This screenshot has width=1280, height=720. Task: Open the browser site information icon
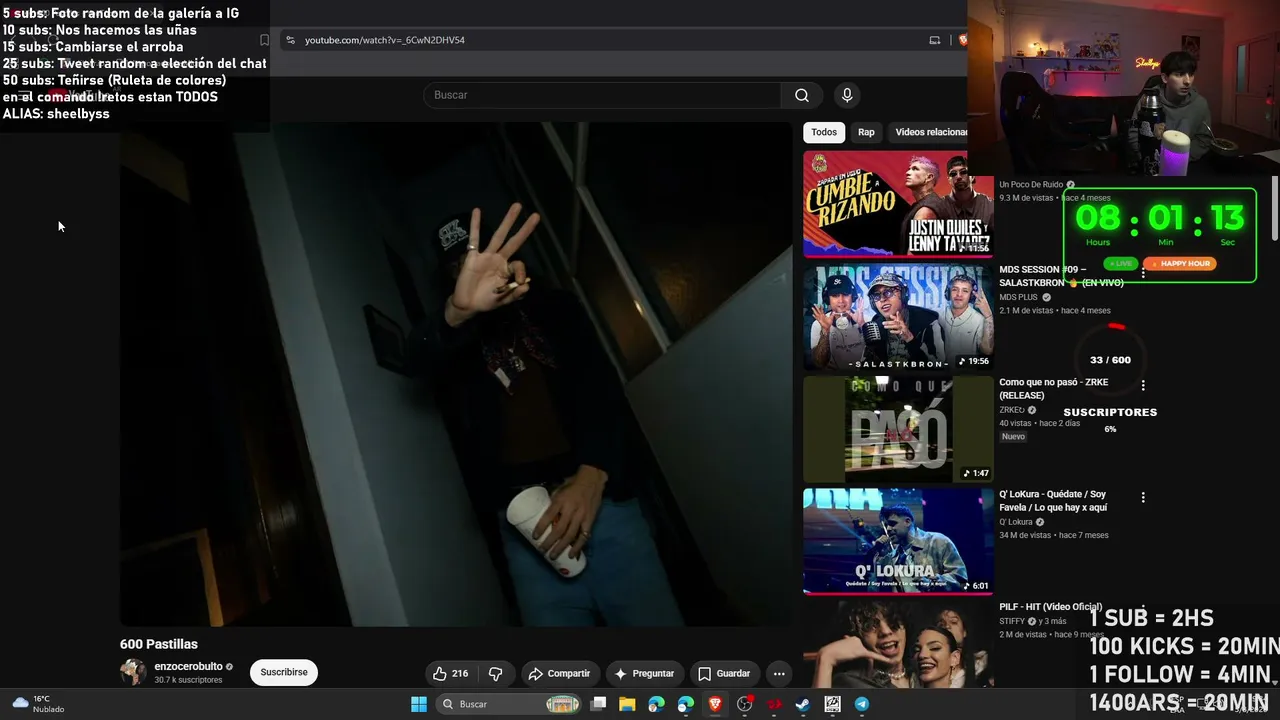point(290,40)
